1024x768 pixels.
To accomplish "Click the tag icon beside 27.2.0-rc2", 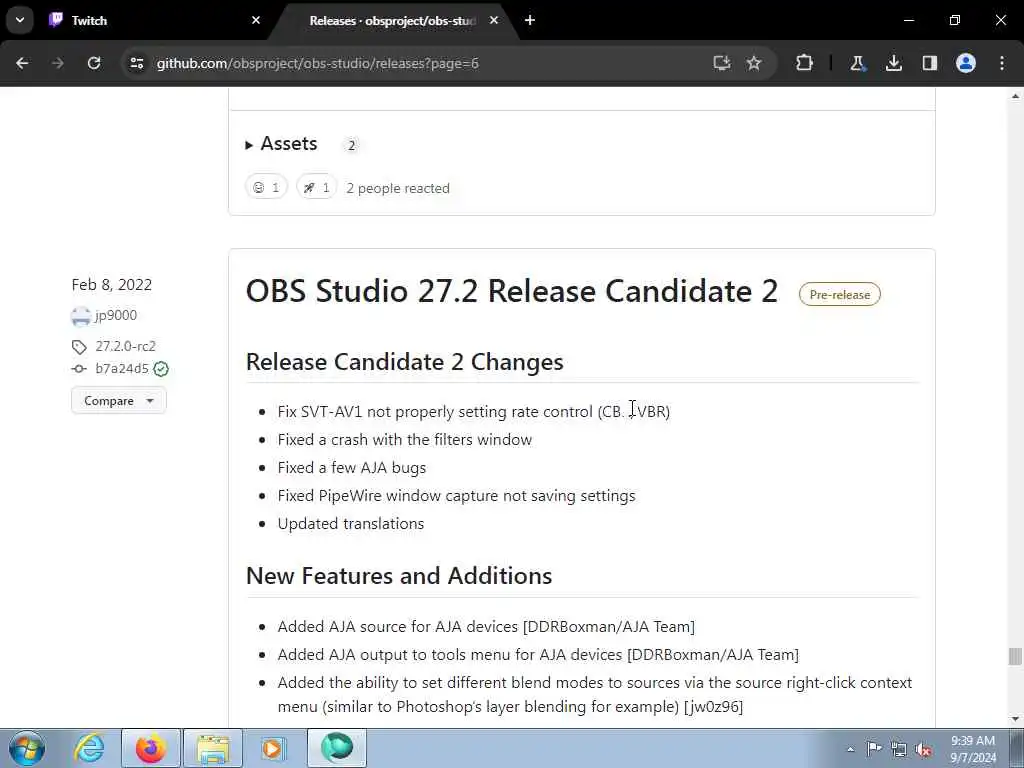I will click(79, 347).
